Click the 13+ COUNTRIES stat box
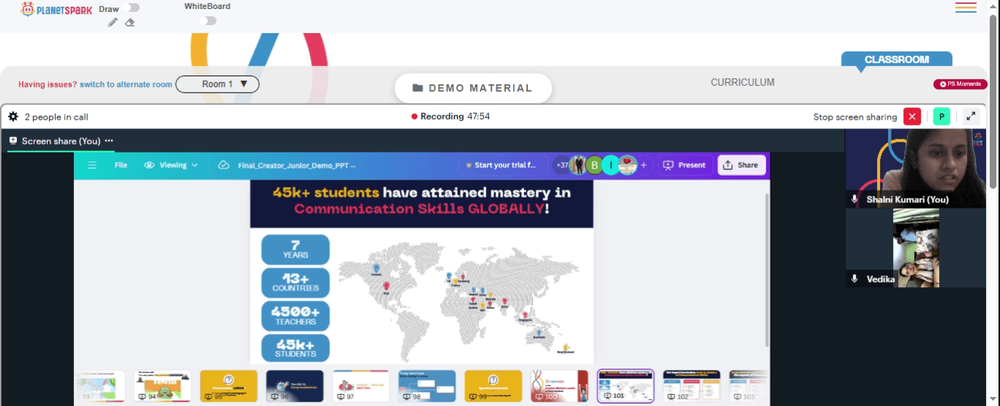Screen dimensions: 1000x406 click(295, 282)
